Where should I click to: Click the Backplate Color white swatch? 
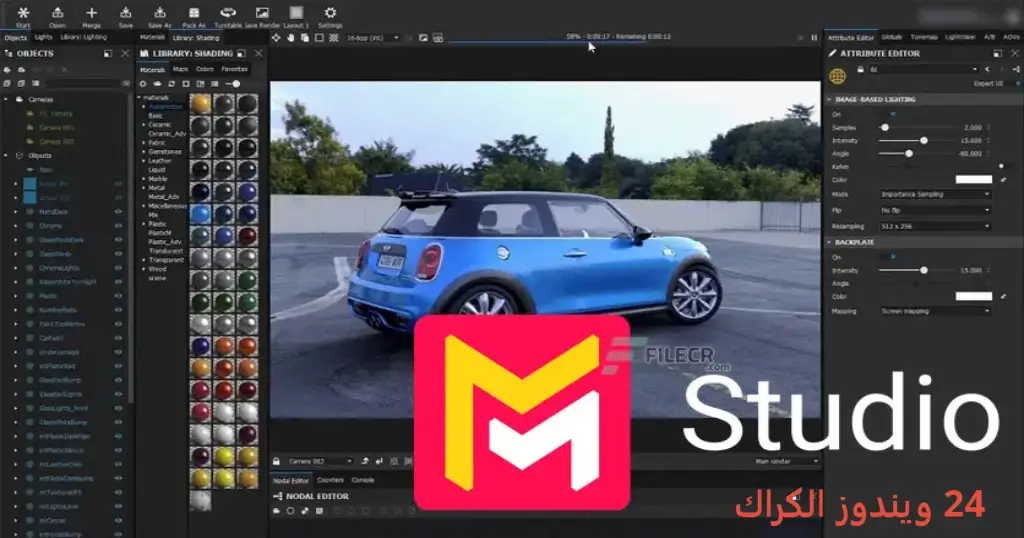pyautogui.click(x=974, y=296)
